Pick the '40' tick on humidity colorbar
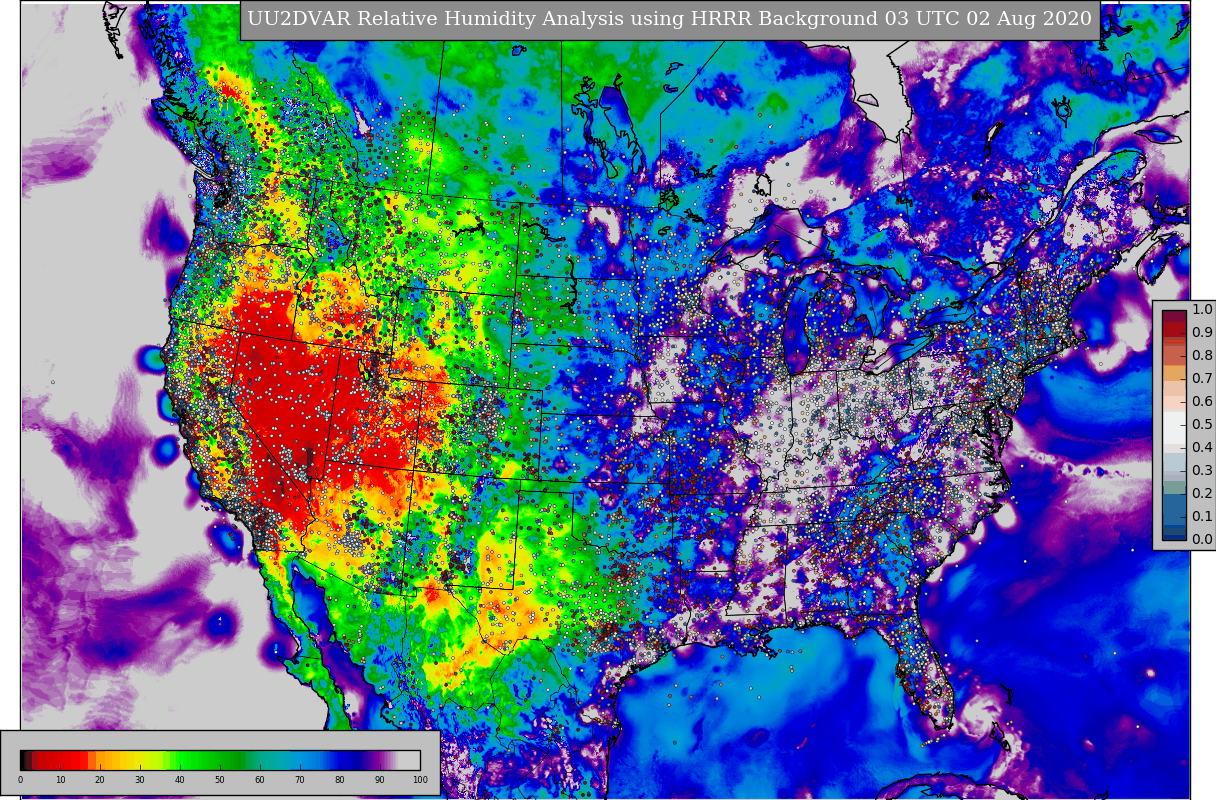The height and width of the screenshot is (800, 1216). [180, 780]
